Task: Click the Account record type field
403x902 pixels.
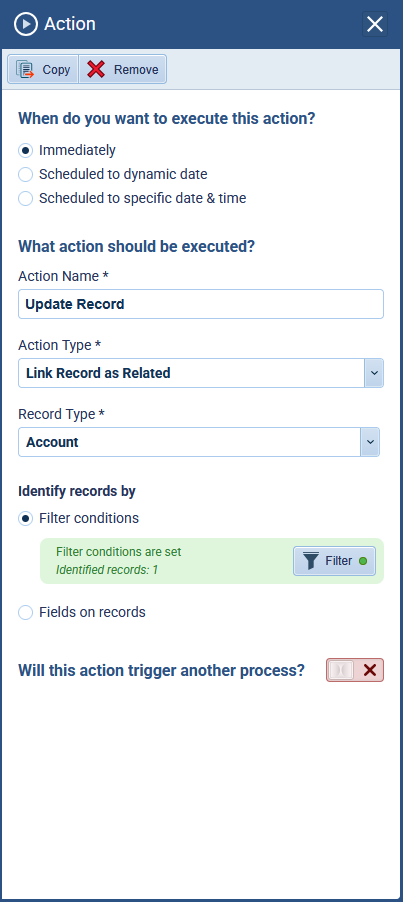Action: pos(199,442)
